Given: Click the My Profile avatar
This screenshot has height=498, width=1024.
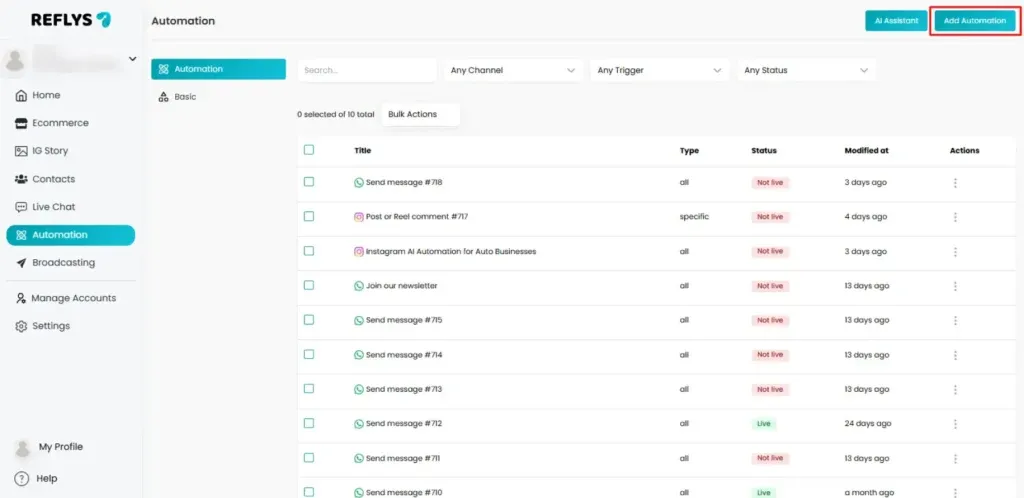Looking at the screenshot, I should coord(22,448).
